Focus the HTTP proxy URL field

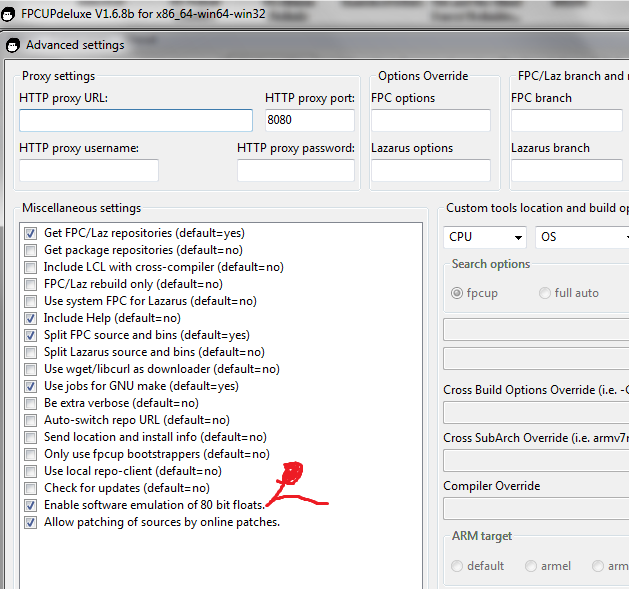[x=136, y=120]
